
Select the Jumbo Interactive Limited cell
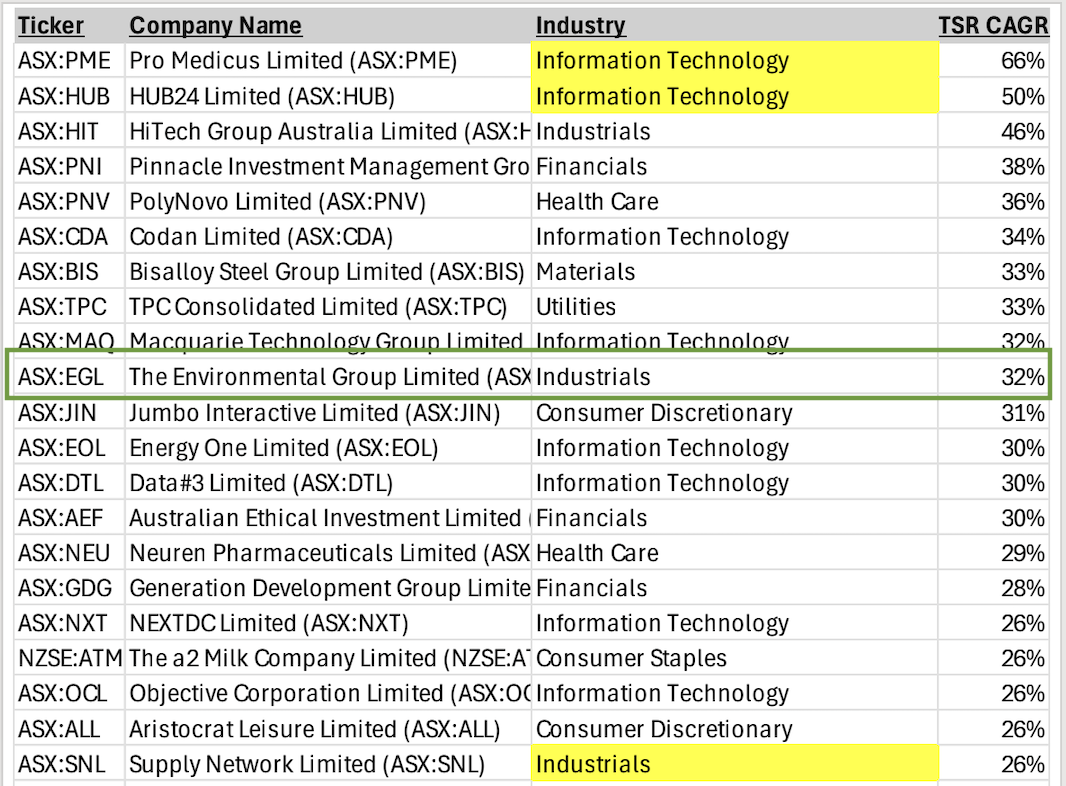click(314, 413)
